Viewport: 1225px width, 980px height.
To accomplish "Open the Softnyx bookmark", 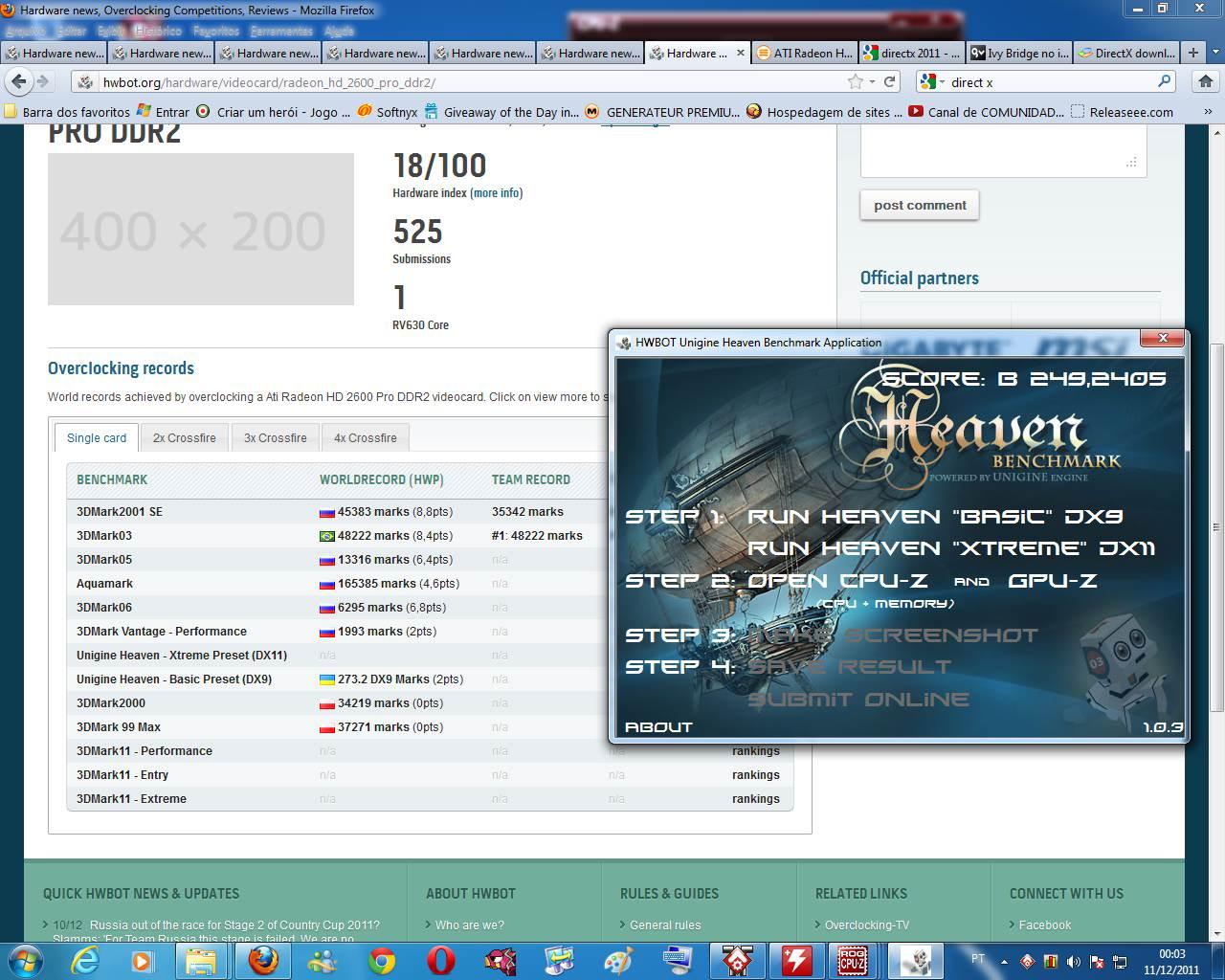I will (388, 112).
